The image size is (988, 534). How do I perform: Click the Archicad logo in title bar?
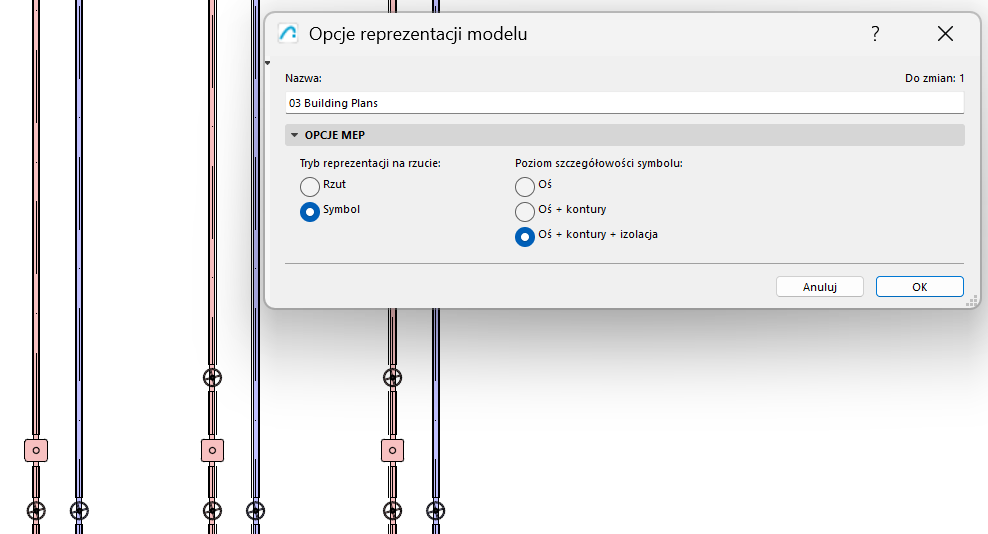click(288, 33)
